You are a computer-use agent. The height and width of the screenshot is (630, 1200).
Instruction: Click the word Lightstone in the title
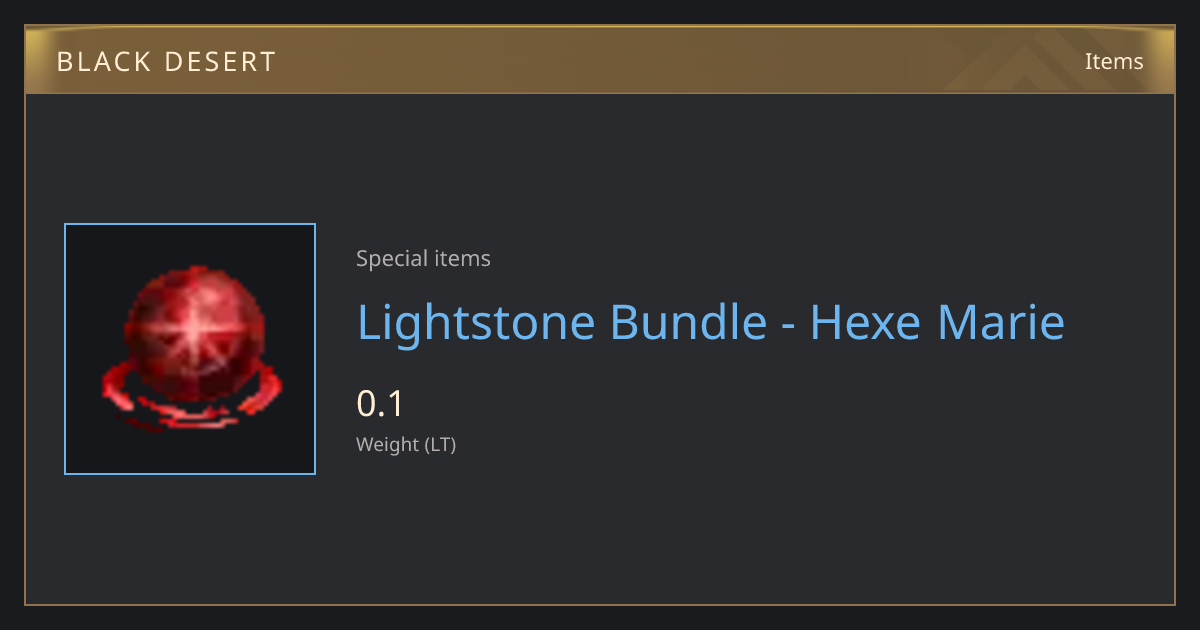[x=476, y=322]
